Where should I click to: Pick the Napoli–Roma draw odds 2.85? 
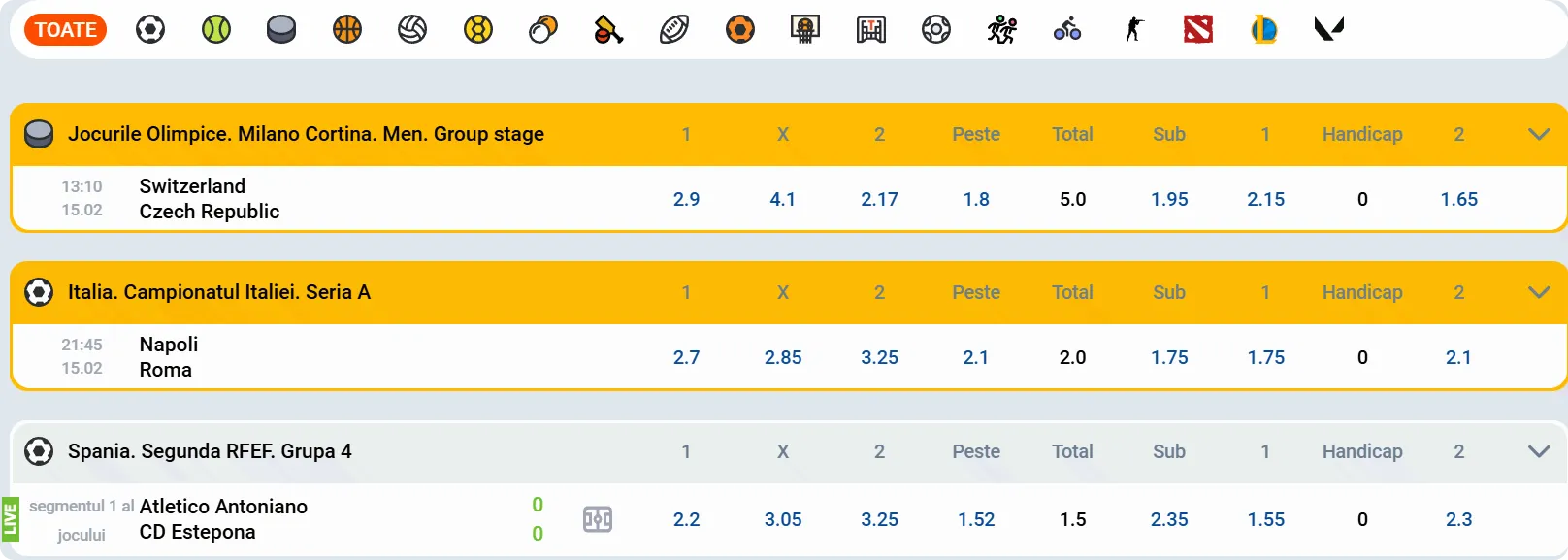[783, 357]
